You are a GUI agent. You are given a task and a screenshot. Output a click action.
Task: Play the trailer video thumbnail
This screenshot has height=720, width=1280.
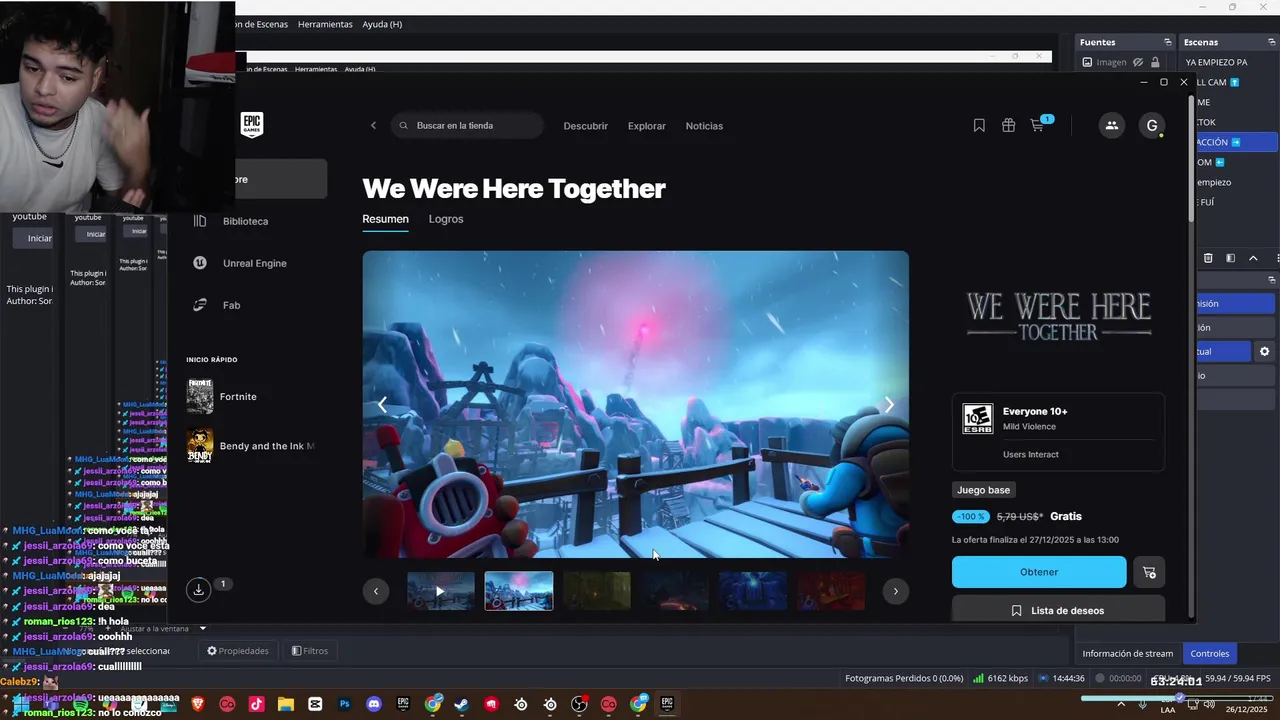coord(440,591)
